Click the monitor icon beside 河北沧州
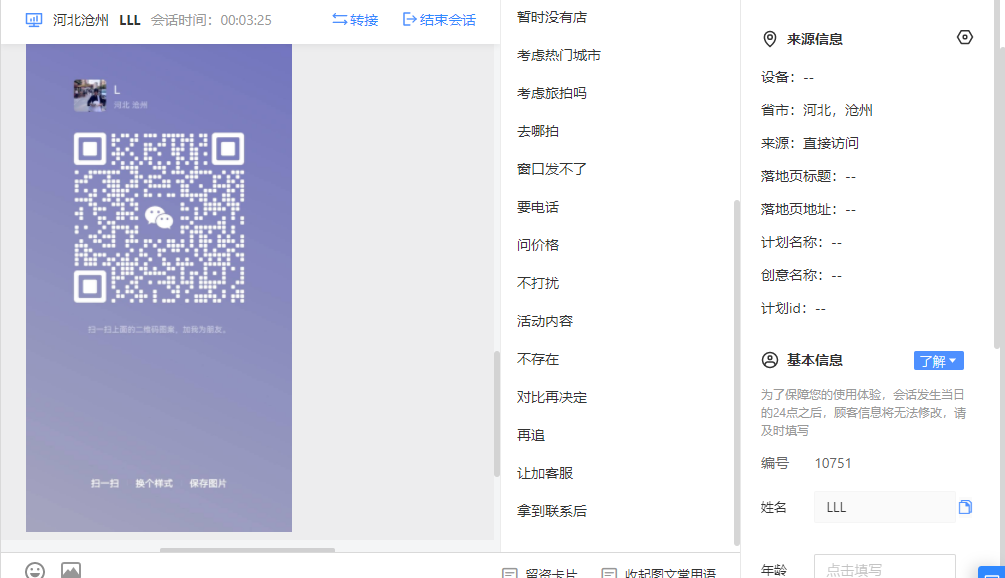1005x578 pixels. pyautogui.click(x=33, y=21)
